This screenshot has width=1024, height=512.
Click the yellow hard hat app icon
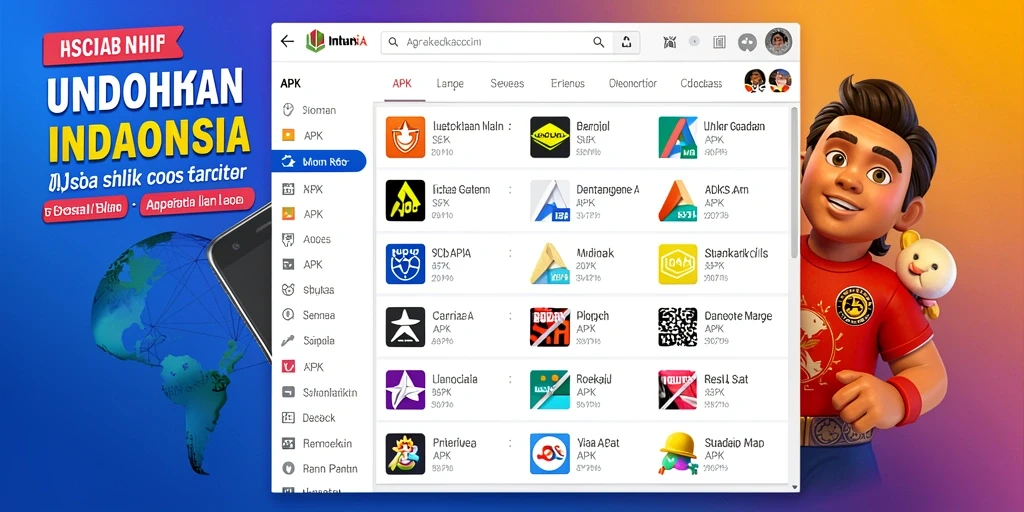point(678,453)
